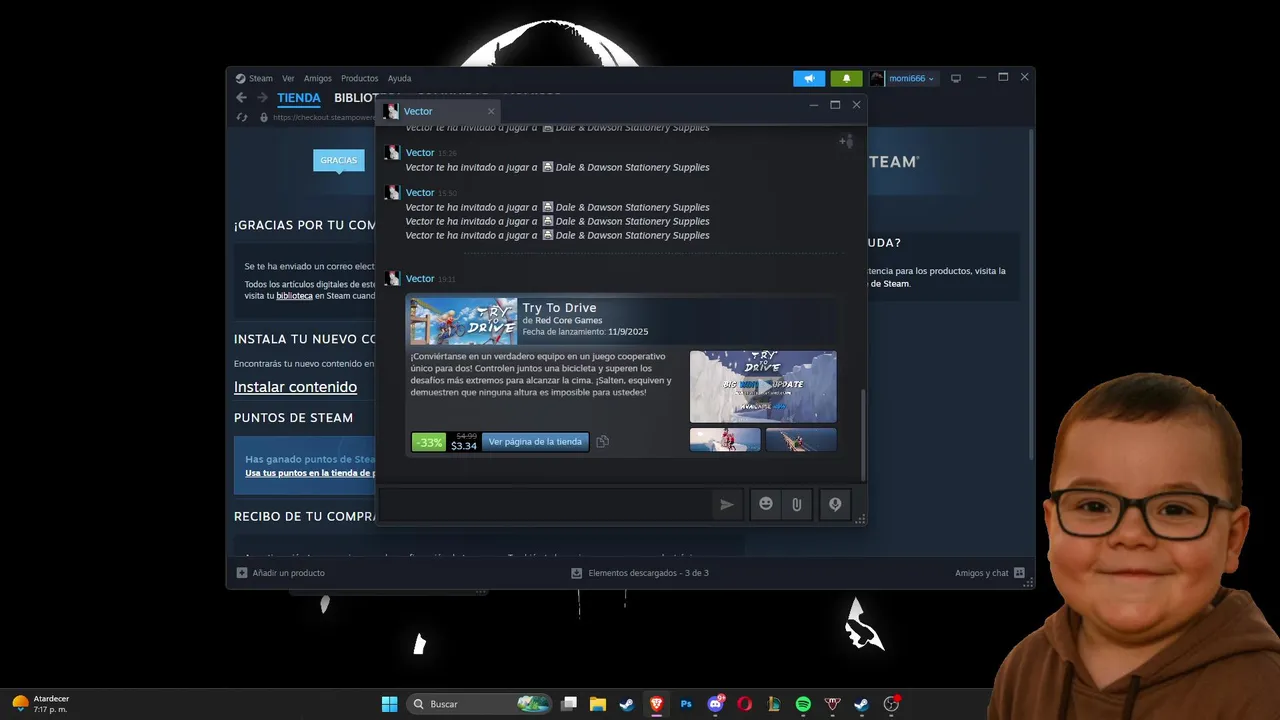Go back with the Steam back arrow

pos(241,97)
